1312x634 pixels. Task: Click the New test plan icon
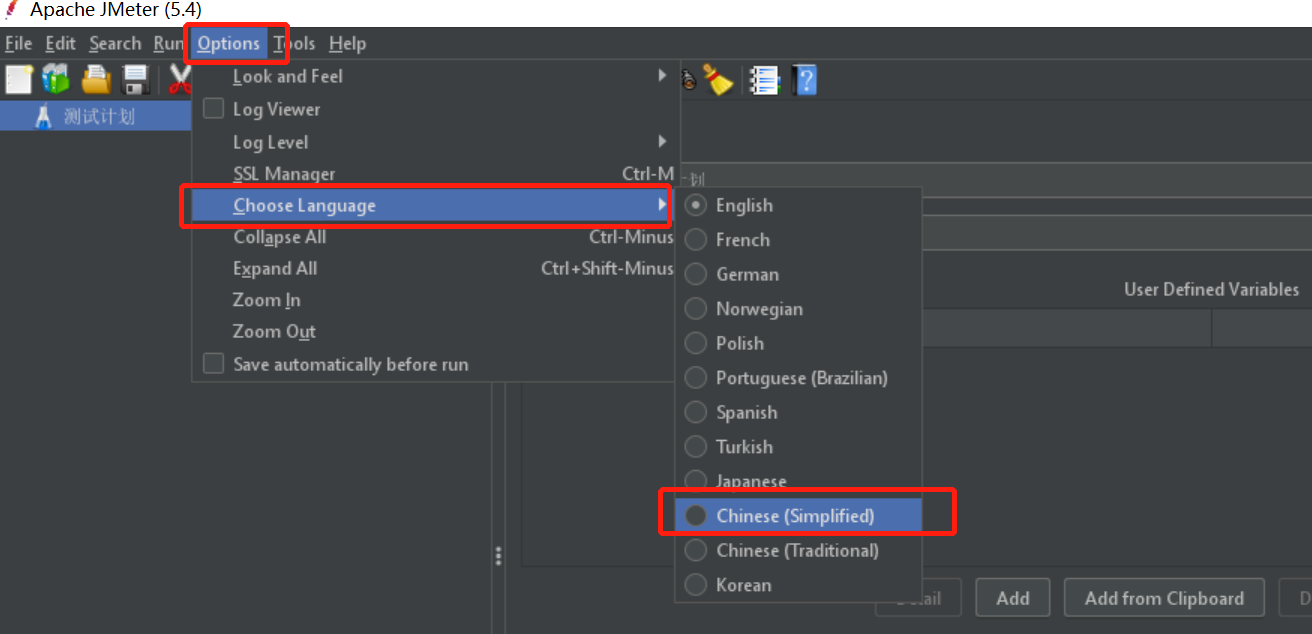click(19, 79)
